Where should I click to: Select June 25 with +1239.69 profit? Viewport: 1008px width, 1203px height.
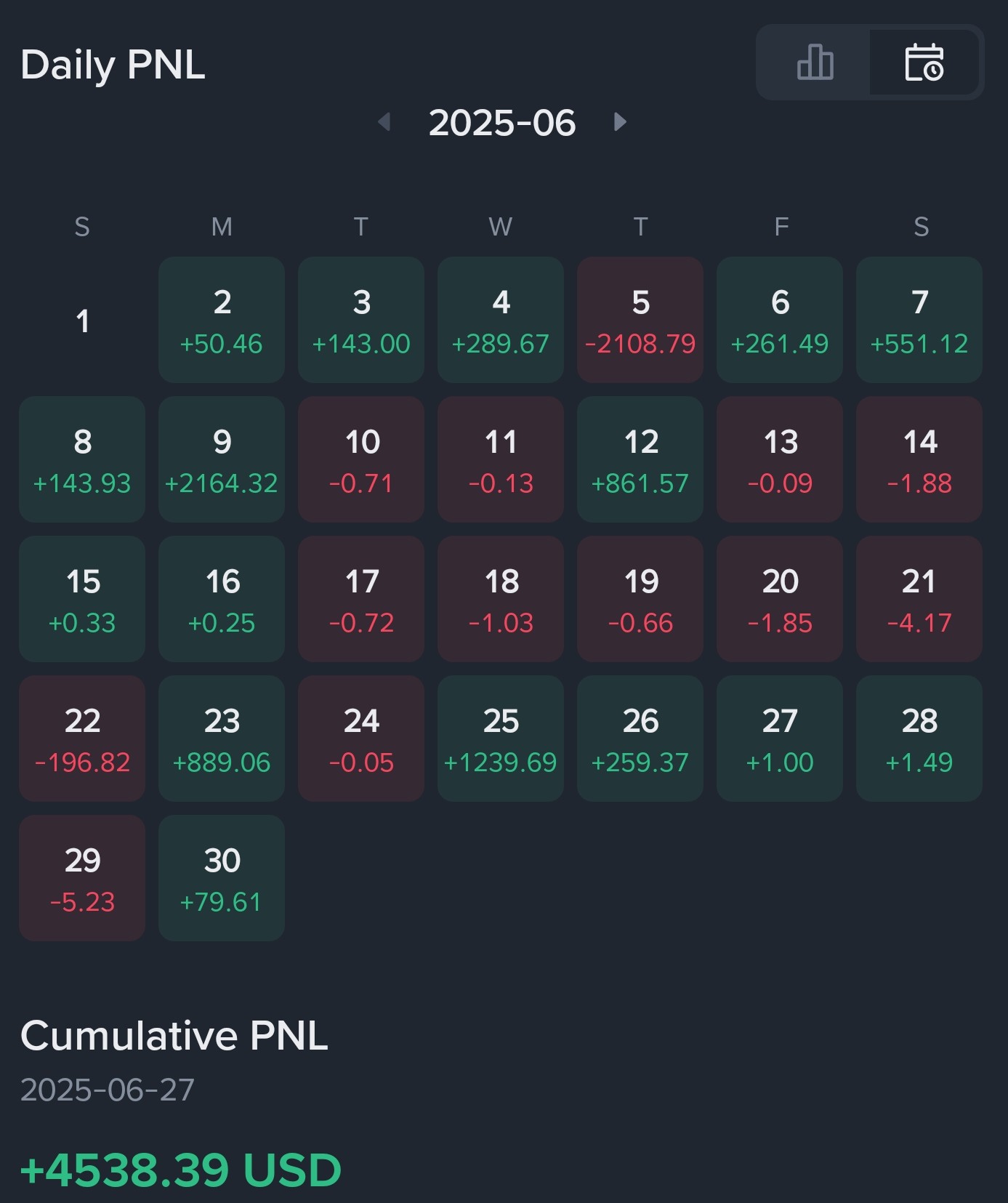coord(501,739)
